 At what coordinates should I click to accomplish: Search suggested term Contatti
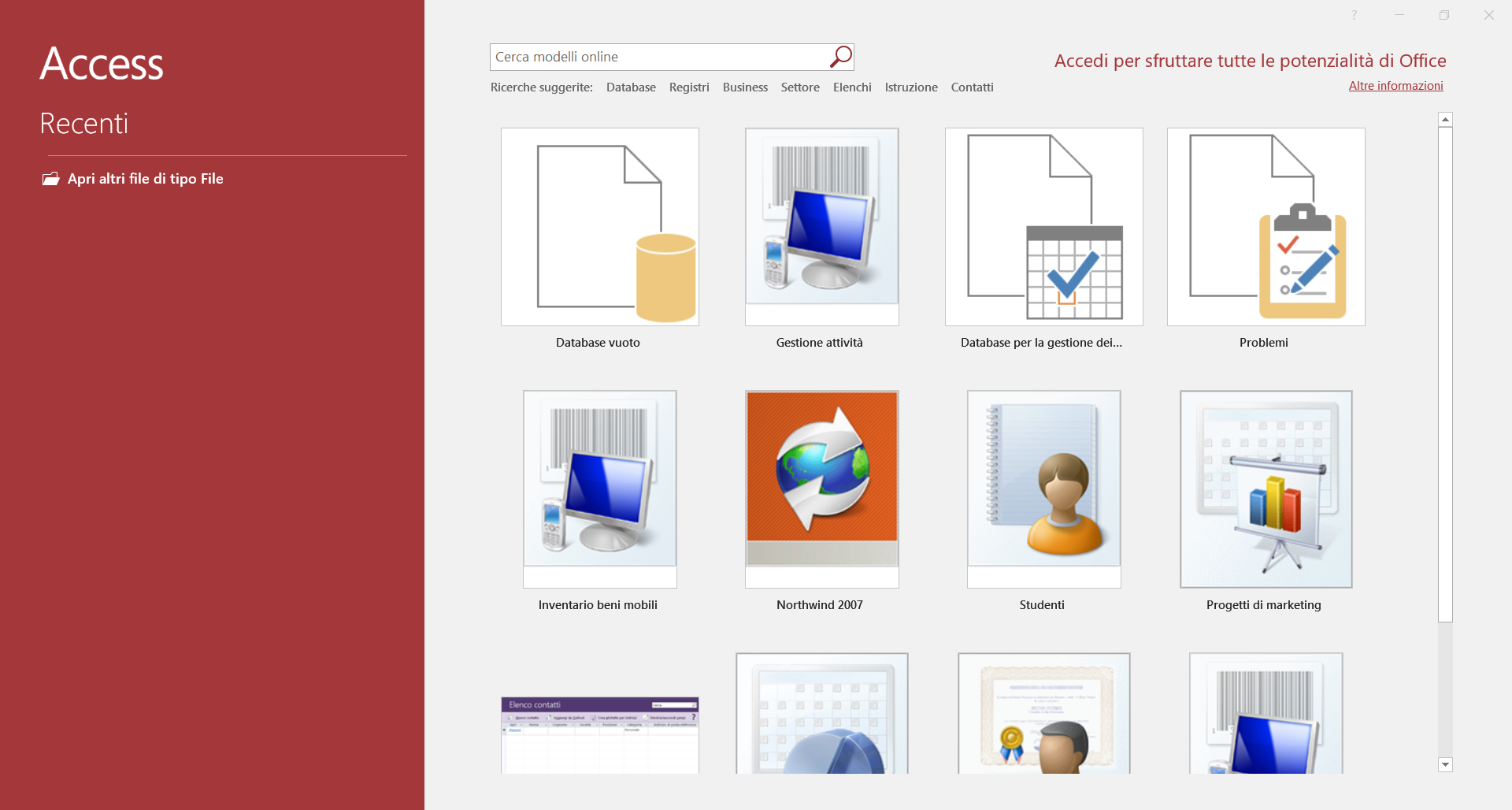[972, 87]
